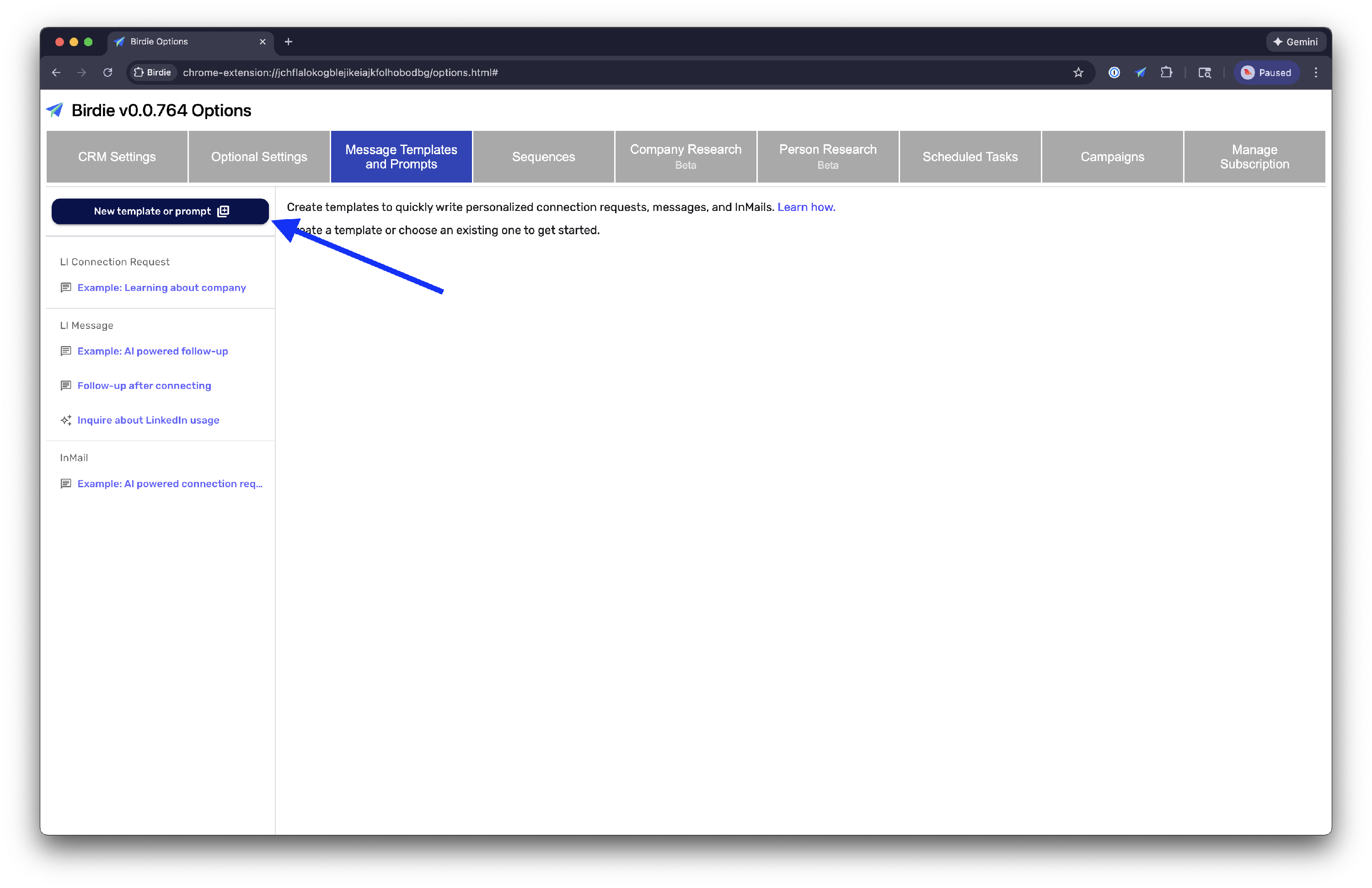Viewport: 1372px width, 888px height.
Task: Click the 1Password extension icon
Action: (x=1114, y=73)
